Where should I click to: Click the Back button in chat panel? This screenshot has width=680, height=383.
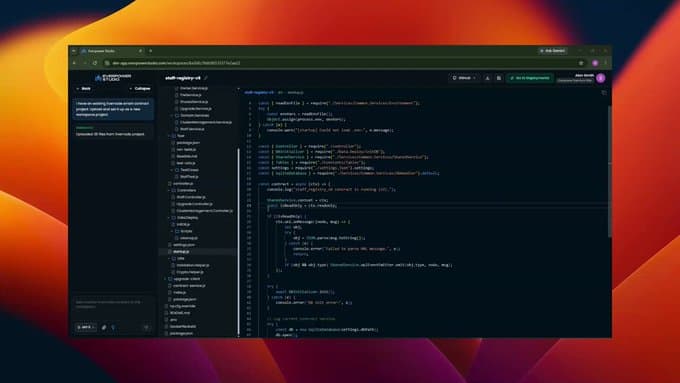point(84,88)
